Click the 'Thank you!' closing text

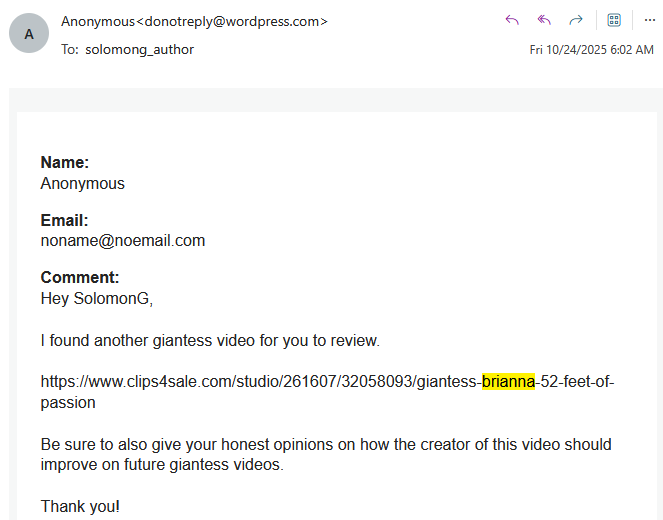[x=80, y=507]
